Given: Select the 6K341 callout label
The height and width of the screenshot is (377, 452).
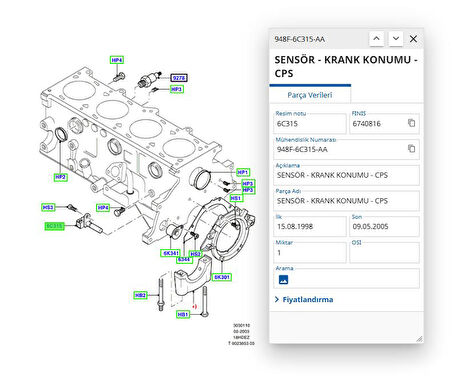Looking at the screenshot, I should coord(171,253).
